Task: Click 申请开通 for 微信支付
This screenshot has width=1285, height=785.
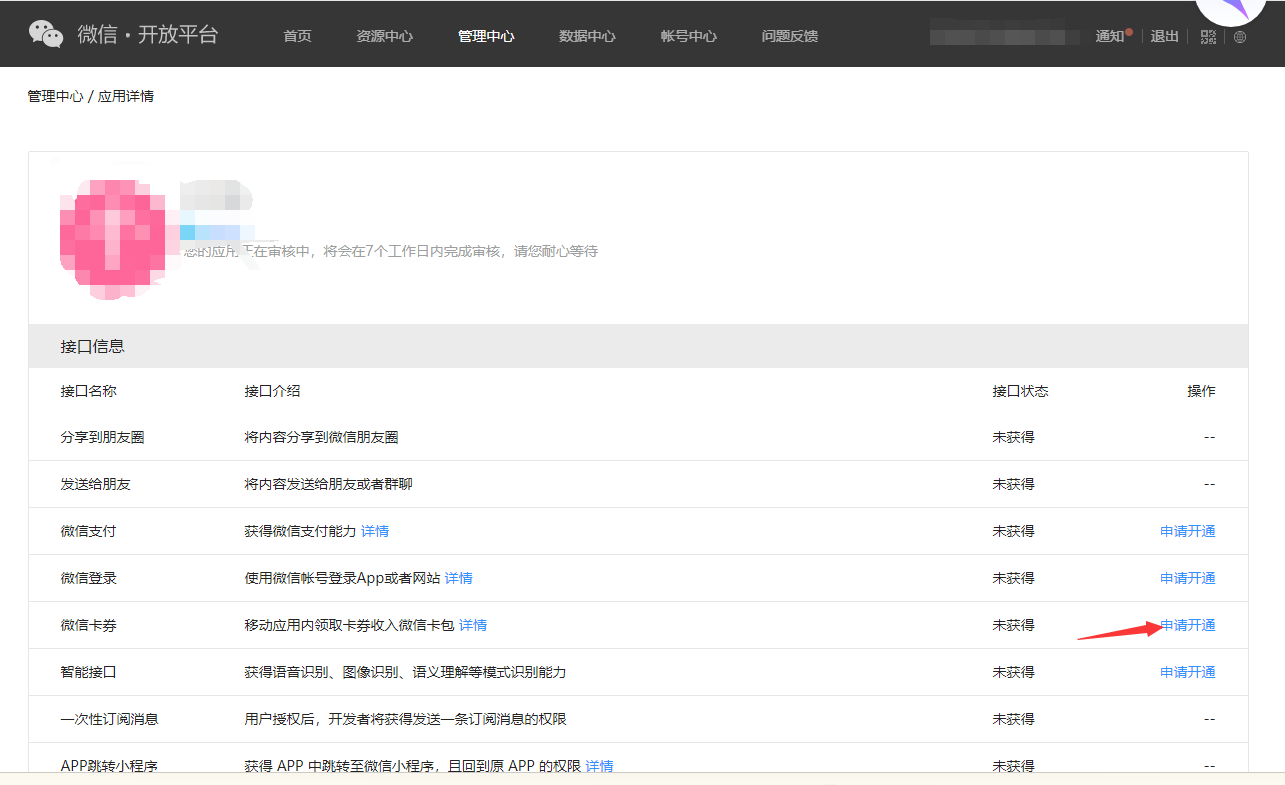Action: 1188,531
